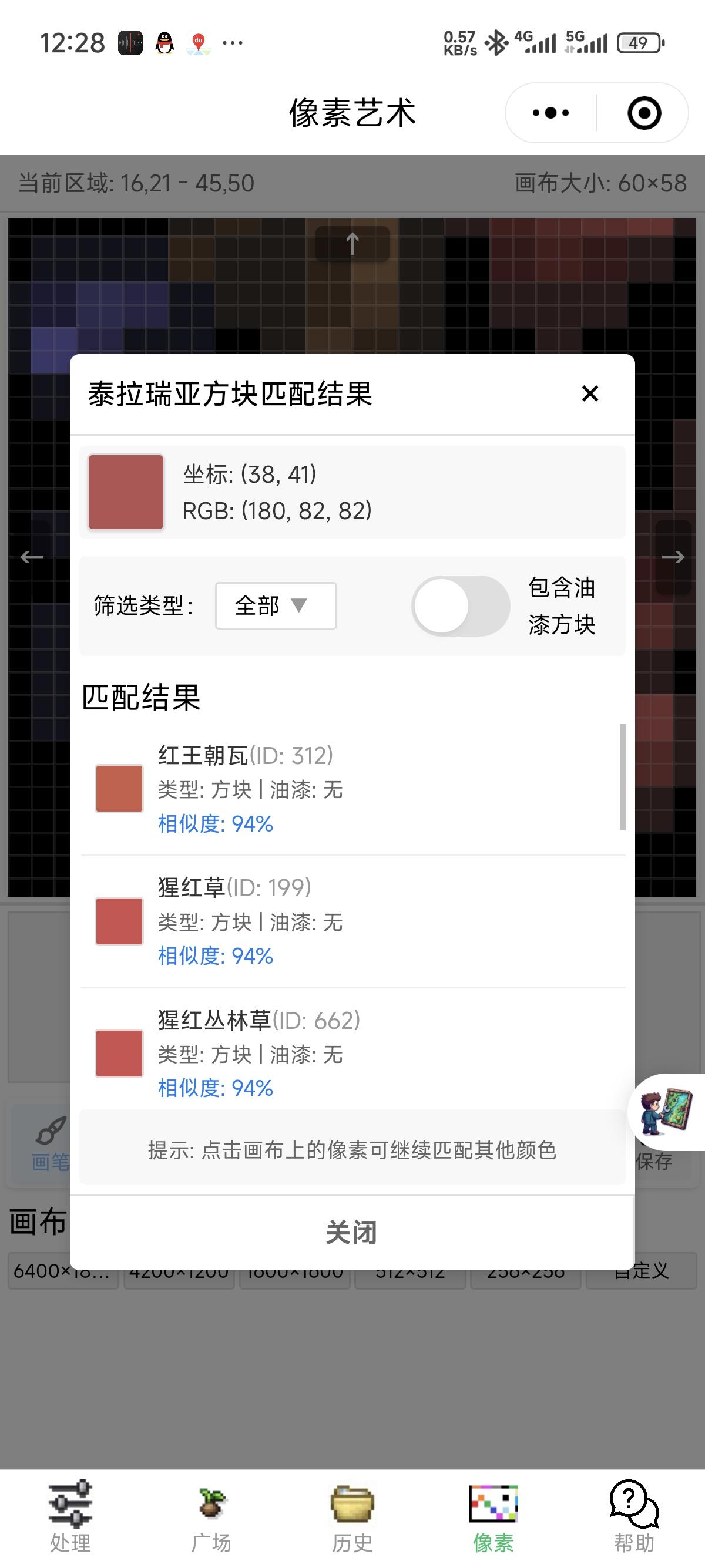Screen dimensions: 705x1568
Task: Open the 历史 tab
Action: point(352,1516)
